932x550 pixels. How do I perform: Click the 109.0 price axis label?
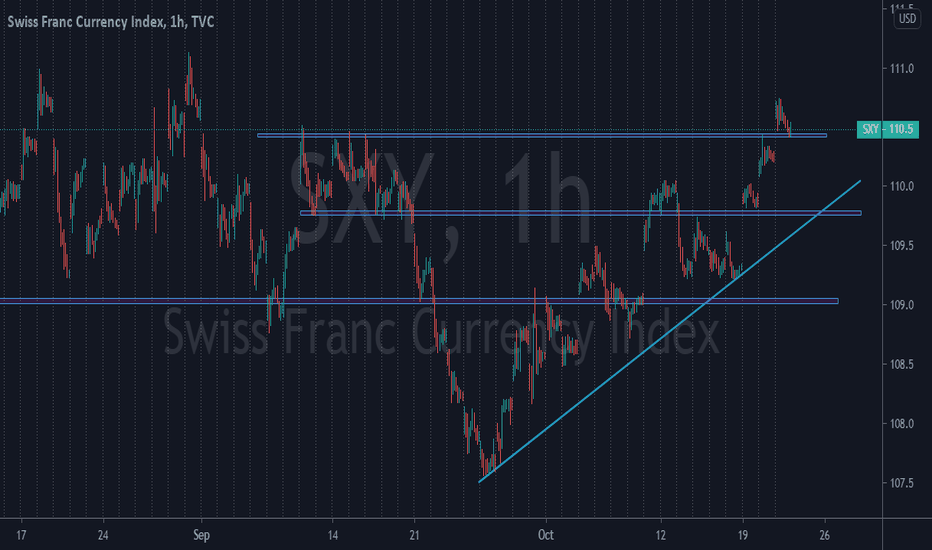click(902, 304)
